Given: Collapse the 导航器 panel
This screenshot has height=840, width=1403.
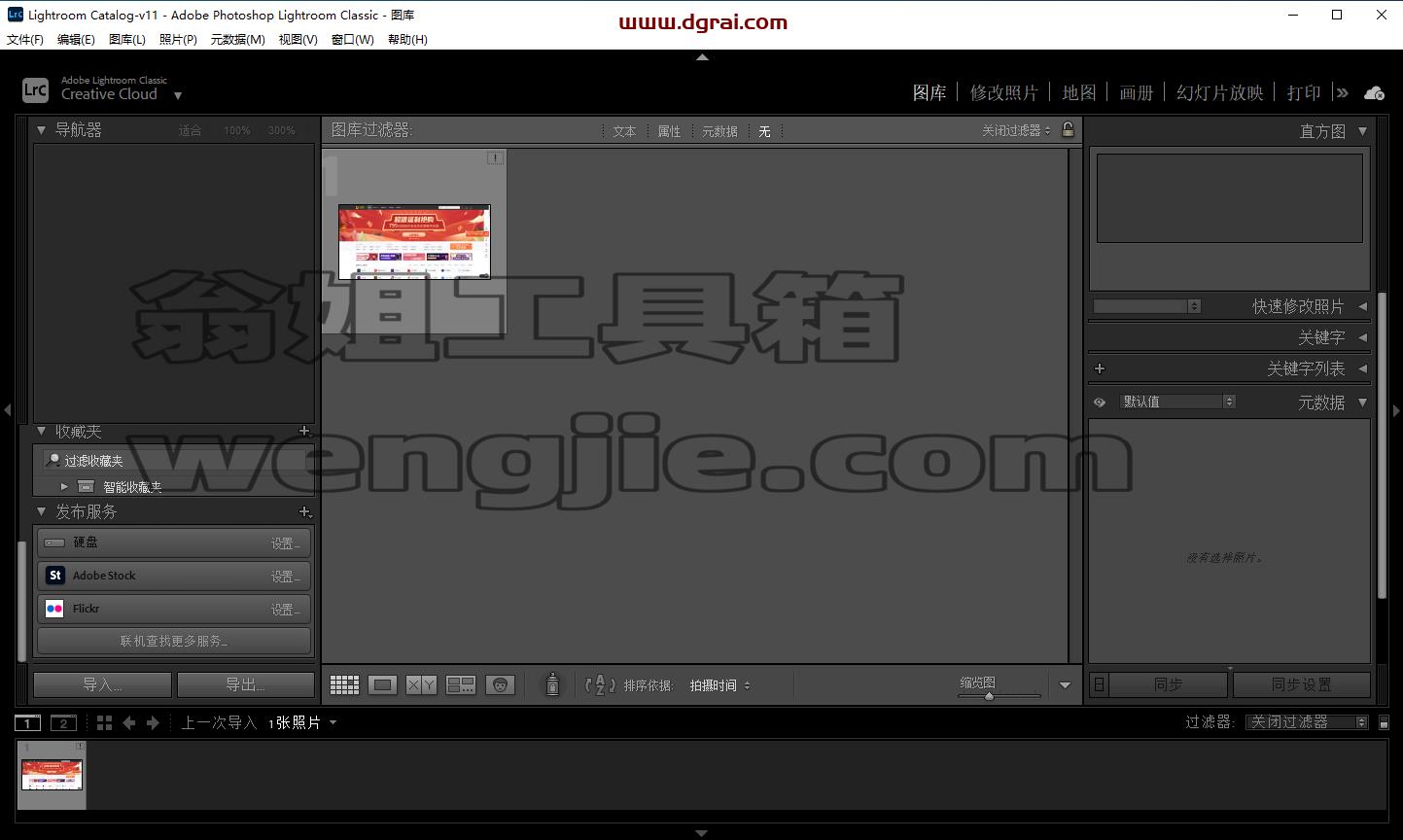Looking at the screenshot, I should (42, 129).
